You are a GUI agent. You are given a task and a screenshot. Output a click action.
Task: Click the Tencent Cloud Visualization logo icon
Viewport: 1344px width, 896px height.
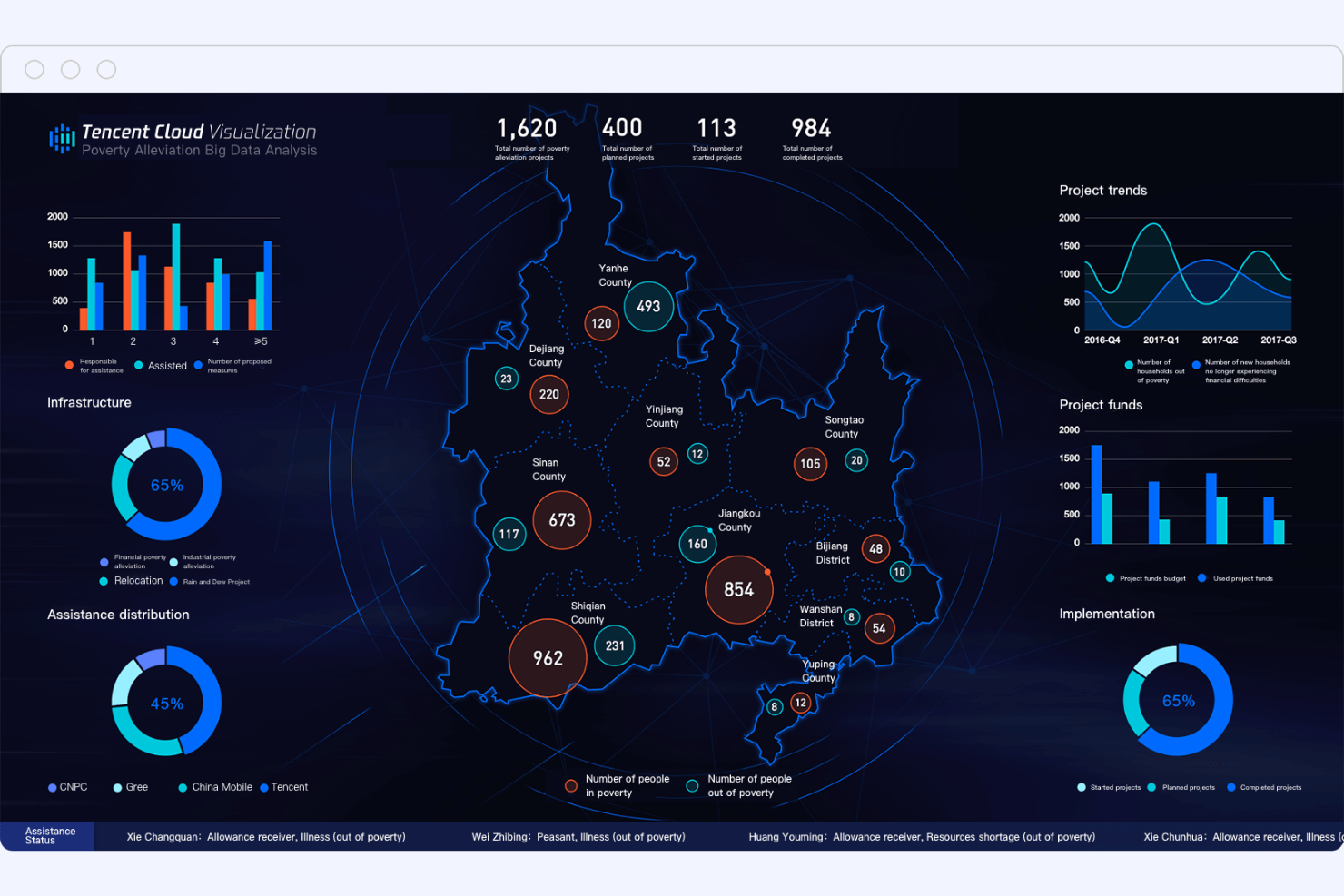click(x=60, y=138)
